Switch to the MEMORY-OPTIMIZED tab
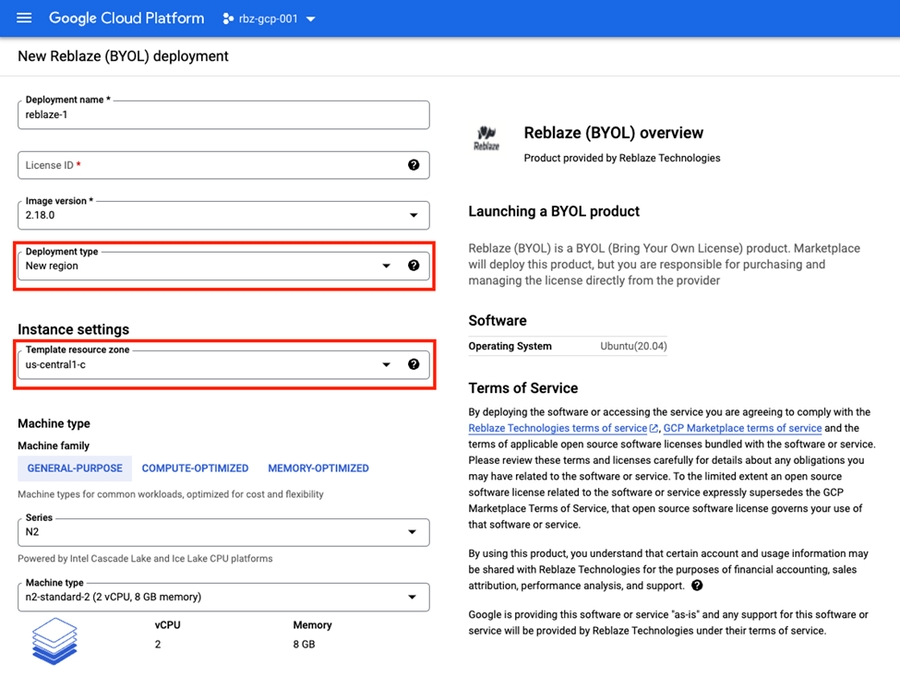Image resolution: width=900 pixels, height=676 pixels. point(318,468)
